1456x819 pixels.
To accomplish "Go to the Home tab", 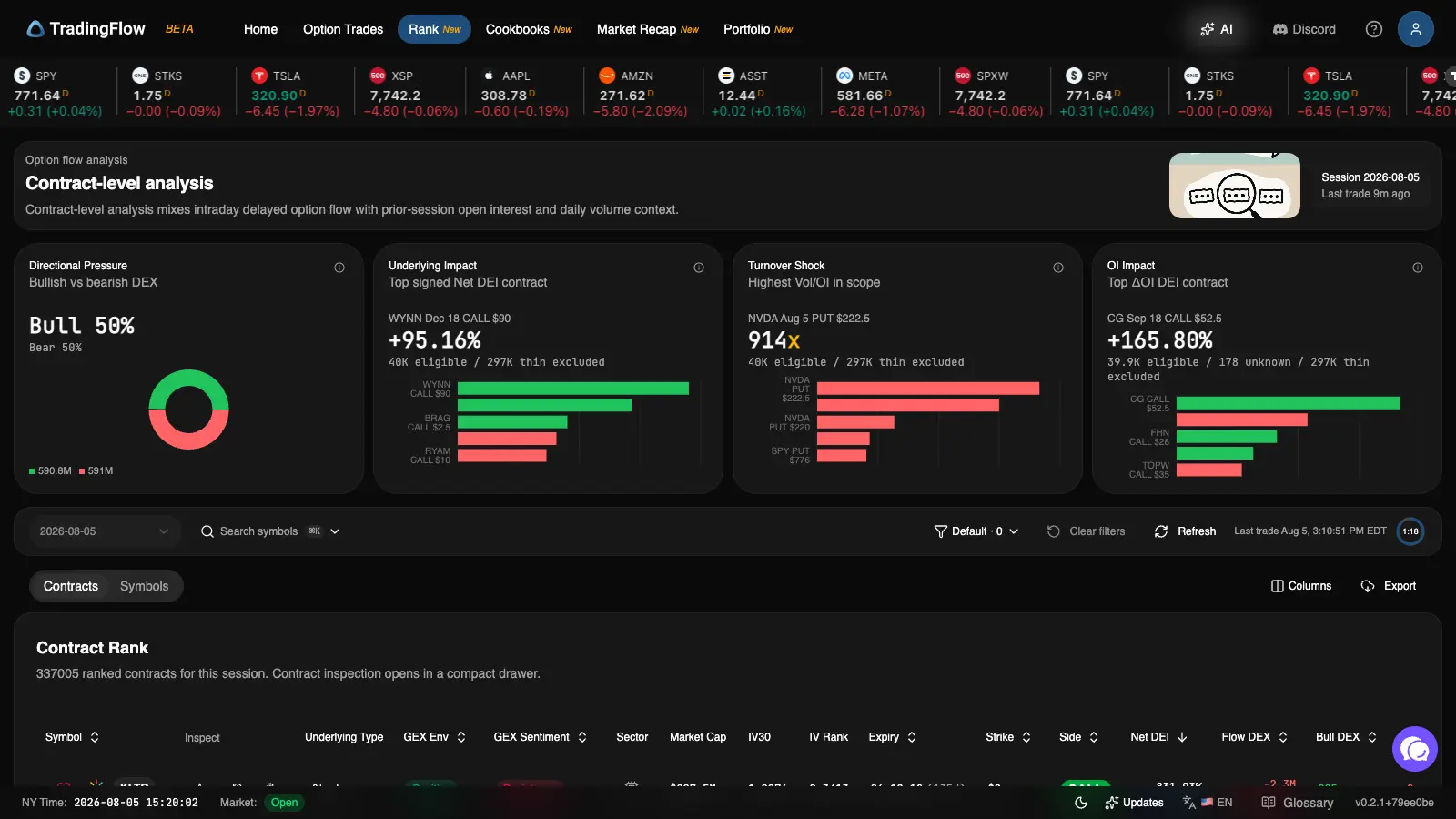I will pos(260,29).
